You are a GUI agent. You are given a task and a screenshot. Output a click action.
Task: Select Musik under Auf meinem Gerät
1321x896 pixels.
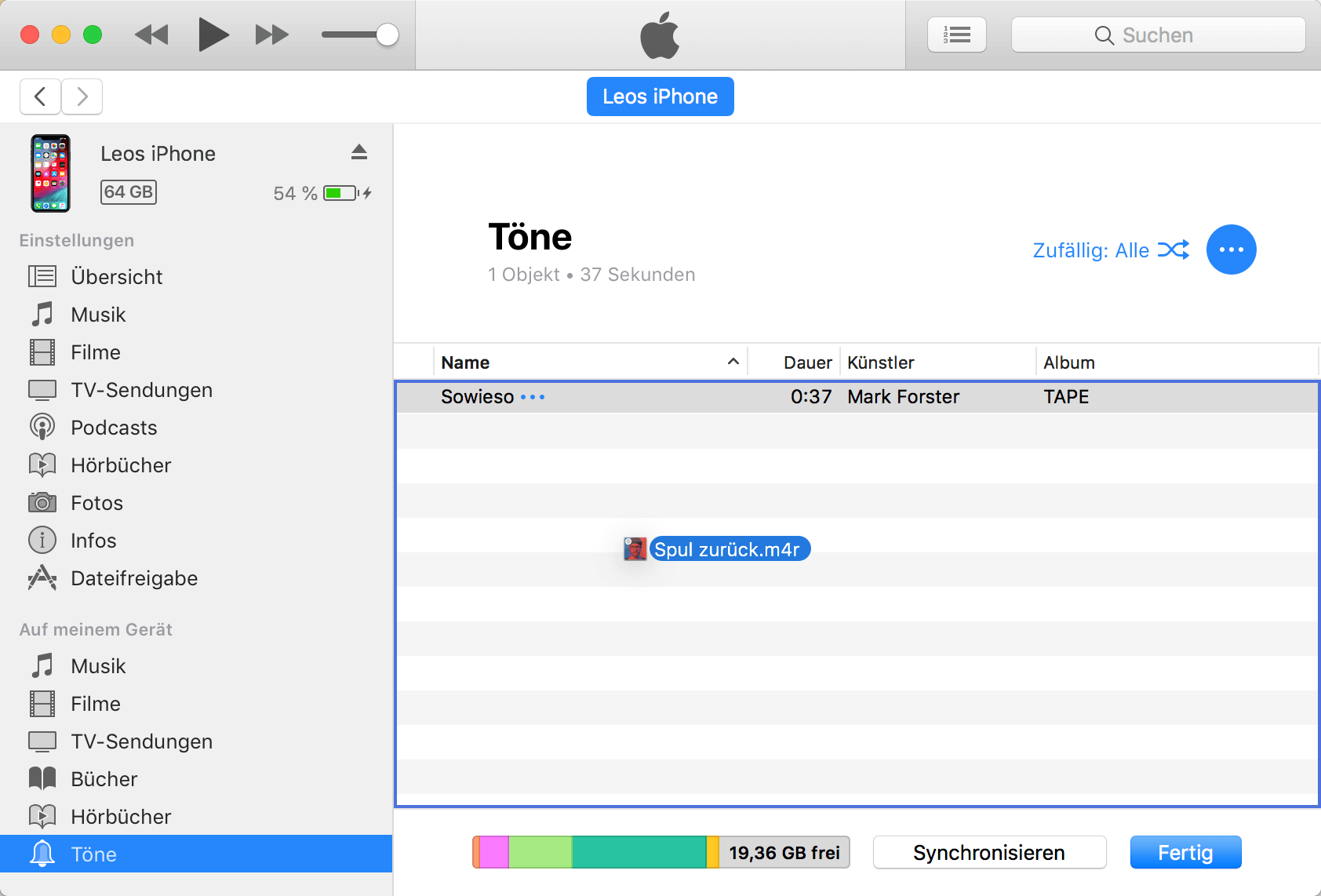click(x=196, y=666)
